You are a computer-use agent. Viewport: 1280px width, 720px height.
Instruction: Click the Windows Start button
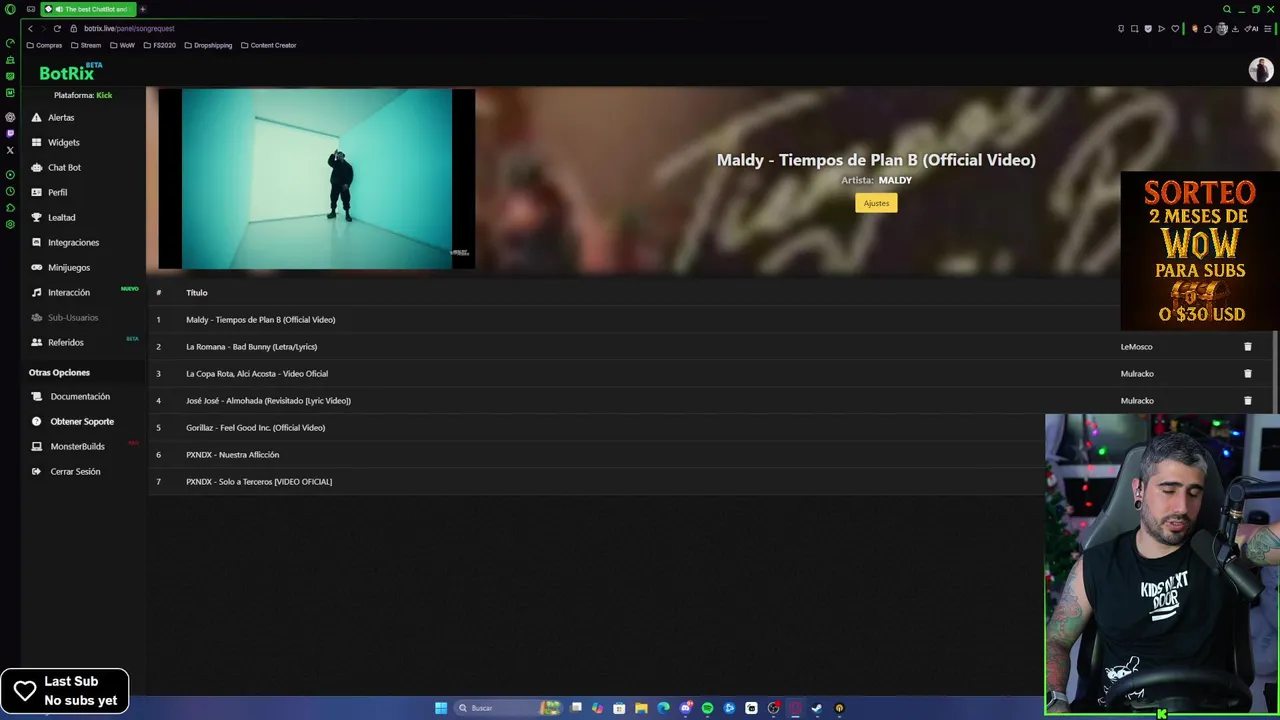(441, 708)
